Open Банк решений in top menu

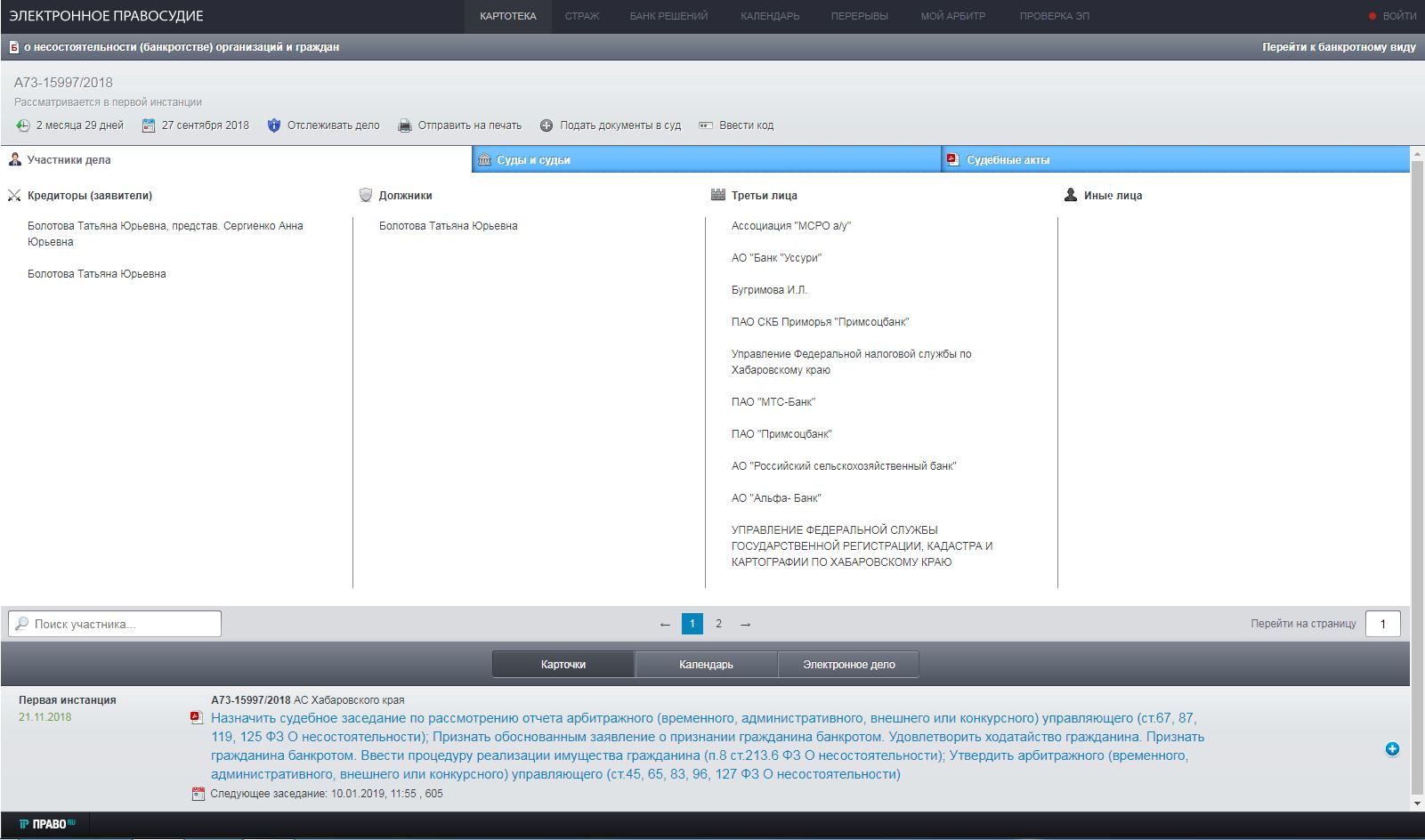coord(668,16)
